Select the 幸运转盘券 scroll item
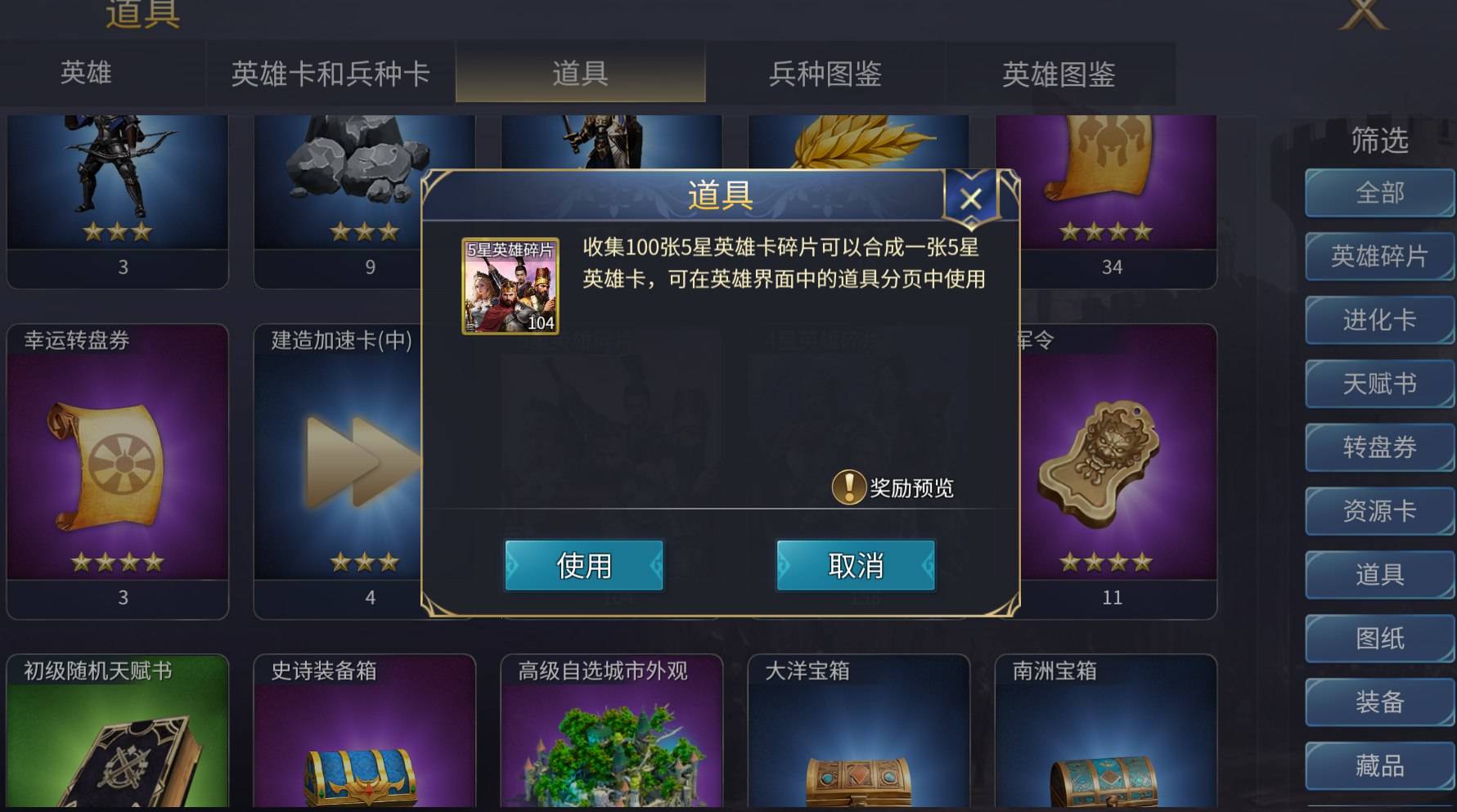 click(x=118, y=471)
